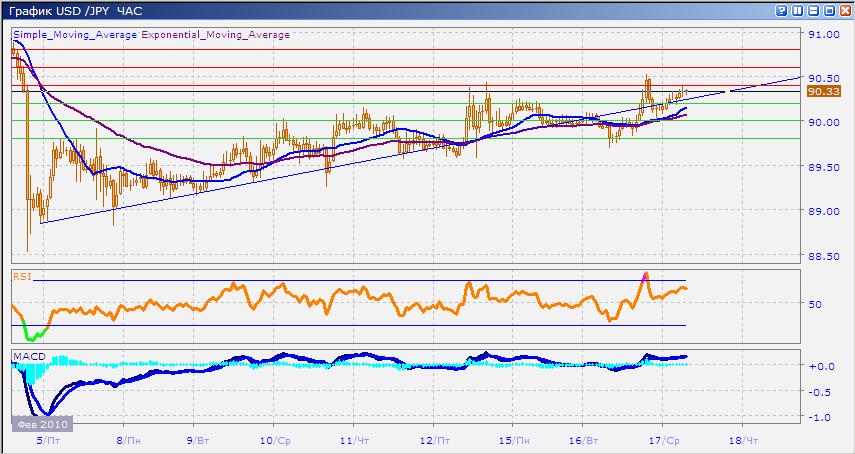855x454 pixels.
Task: Open help with the question mark icon
Action: pos(782,10)
